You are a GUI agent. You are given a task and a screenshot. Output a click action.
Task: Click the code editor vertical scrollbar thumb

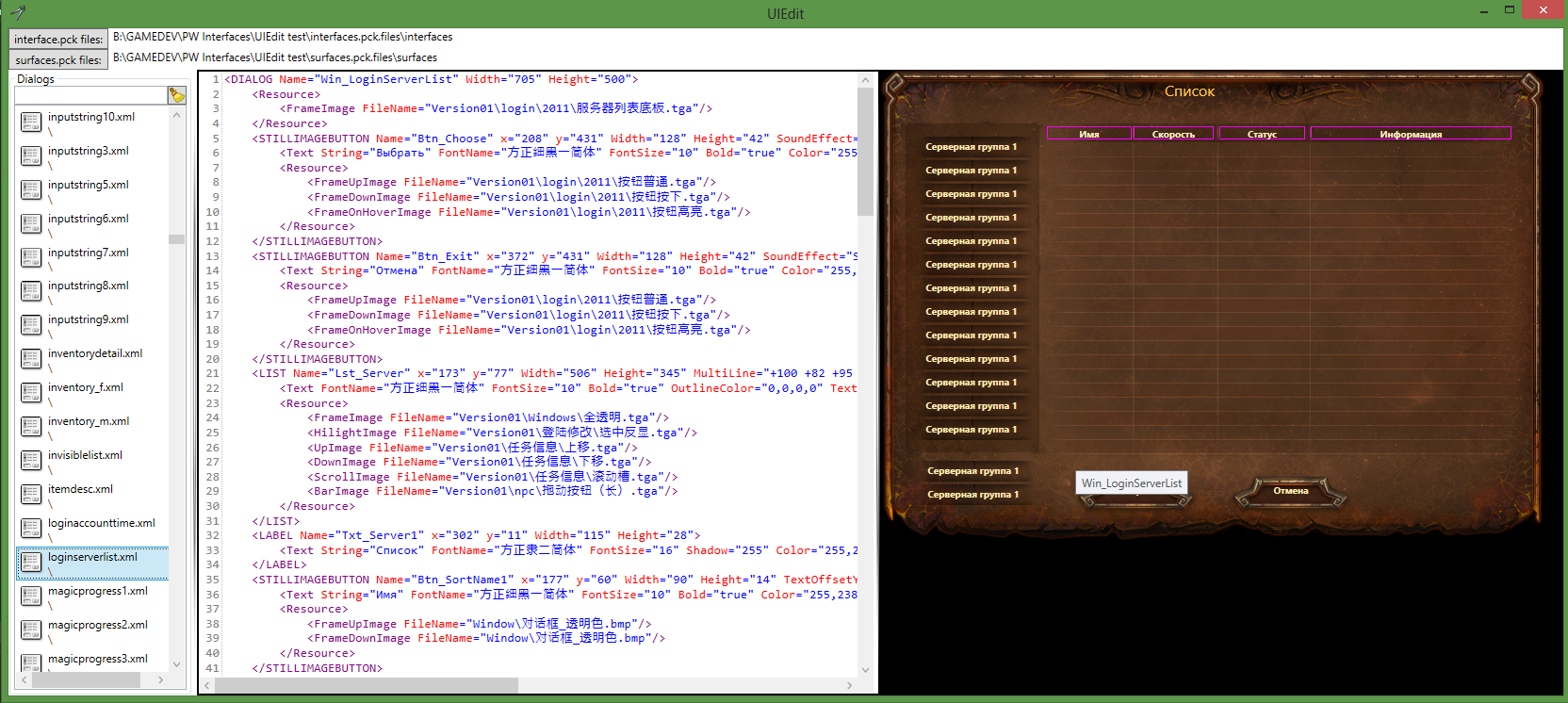(864, 153)
